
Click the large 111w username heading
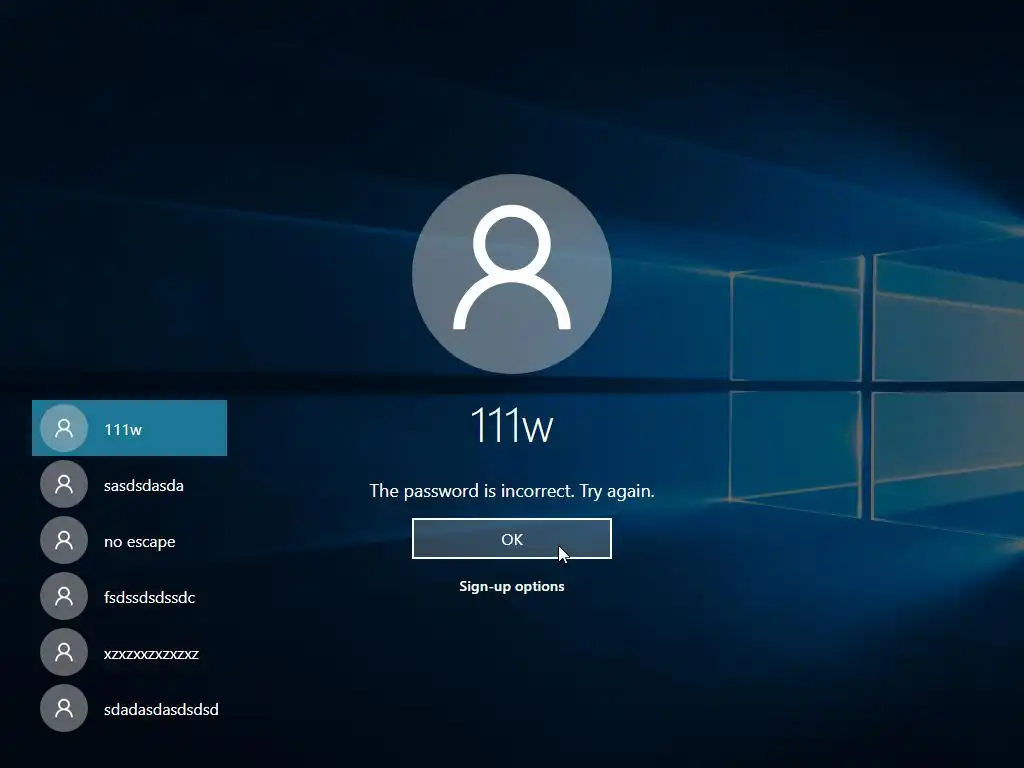pyautogui.click(x=511, y=426)
